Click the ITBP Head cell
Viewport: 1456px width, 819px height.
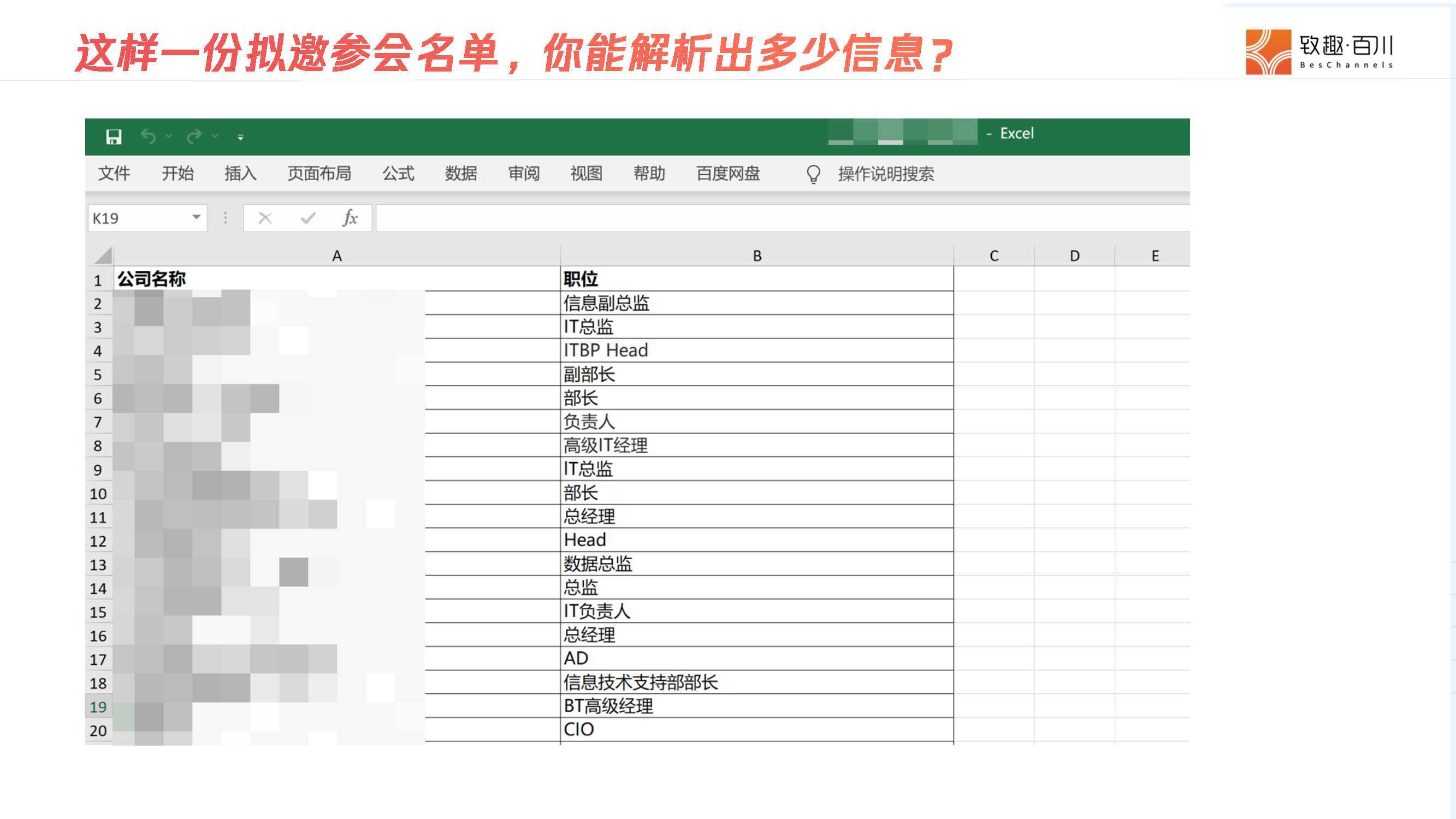pyautogui.click(x=757, y=351)
